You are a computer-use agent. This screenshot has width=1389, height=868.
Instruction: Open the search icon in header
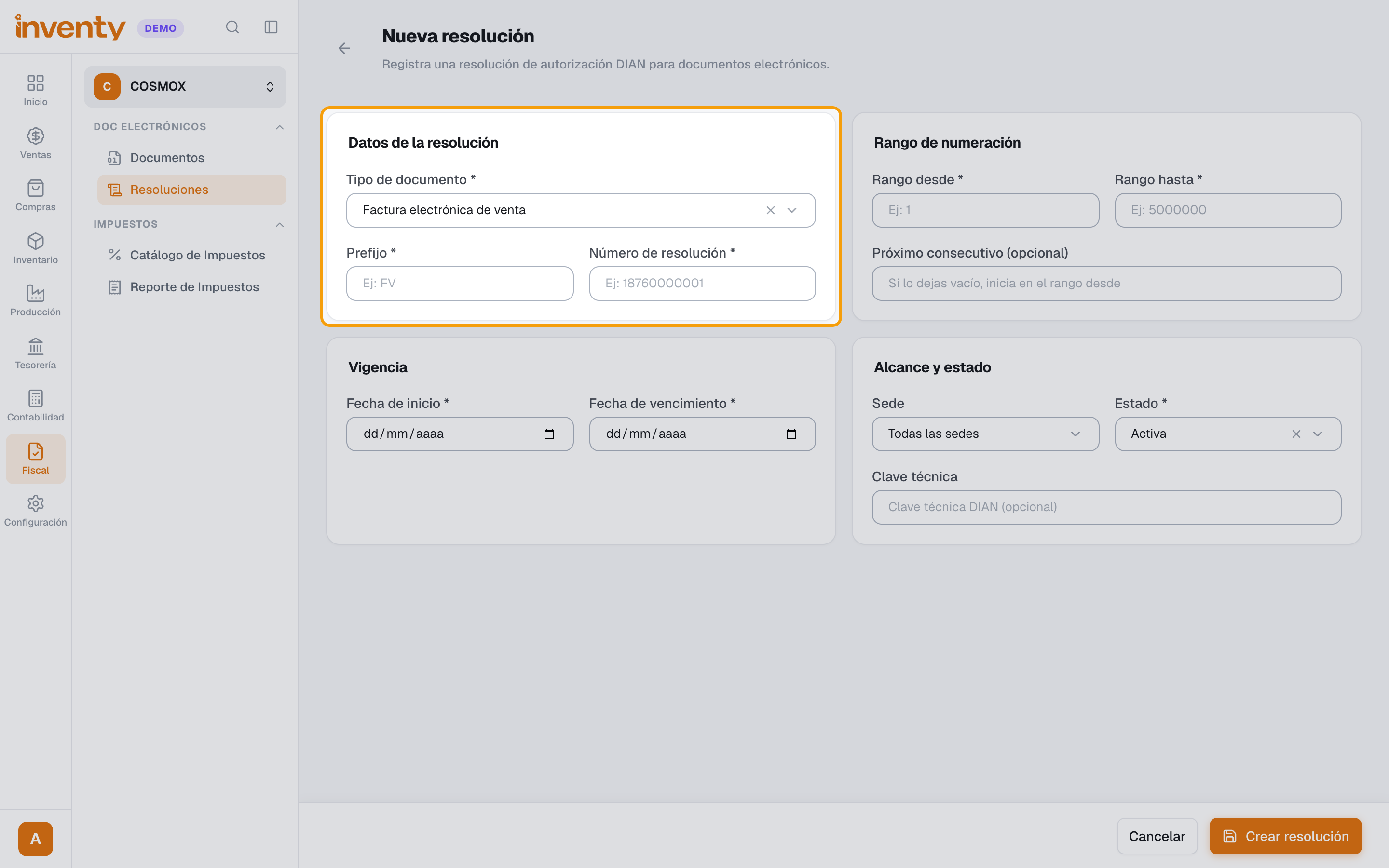pyautogui.click(x=232, y=27)
